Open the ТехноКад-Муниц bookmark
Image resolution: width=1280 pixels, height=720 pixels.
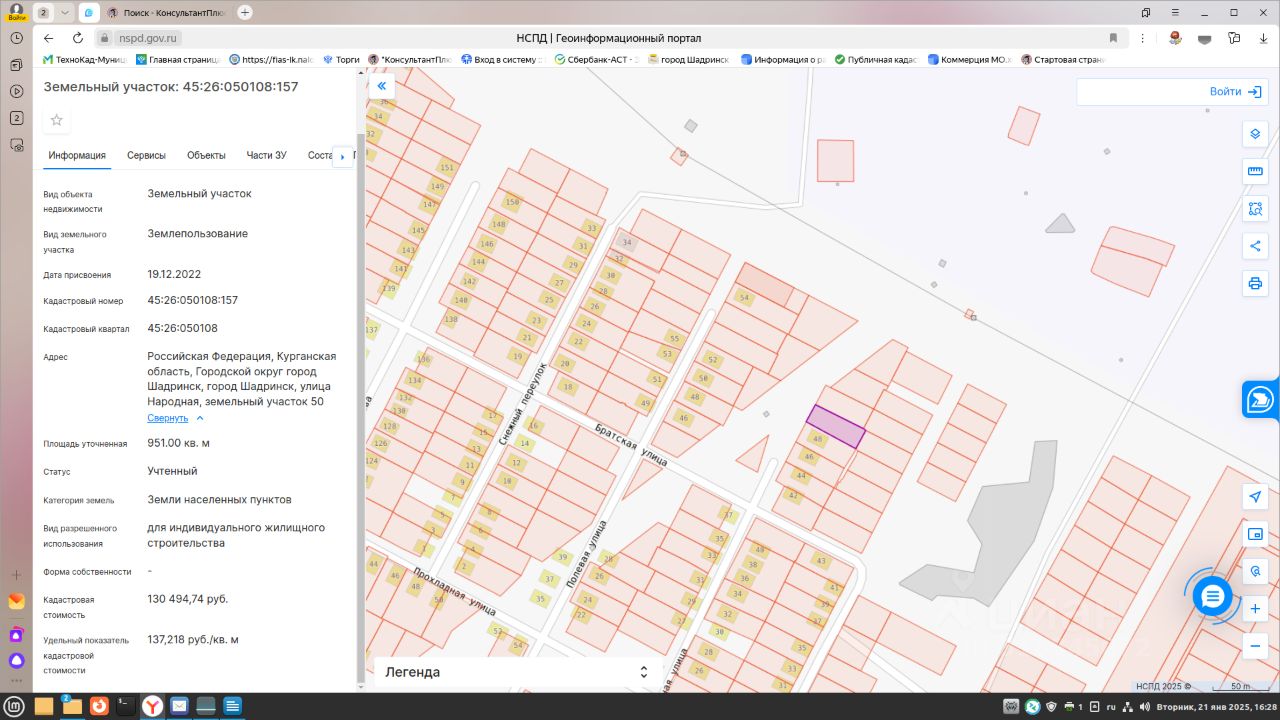85,59
